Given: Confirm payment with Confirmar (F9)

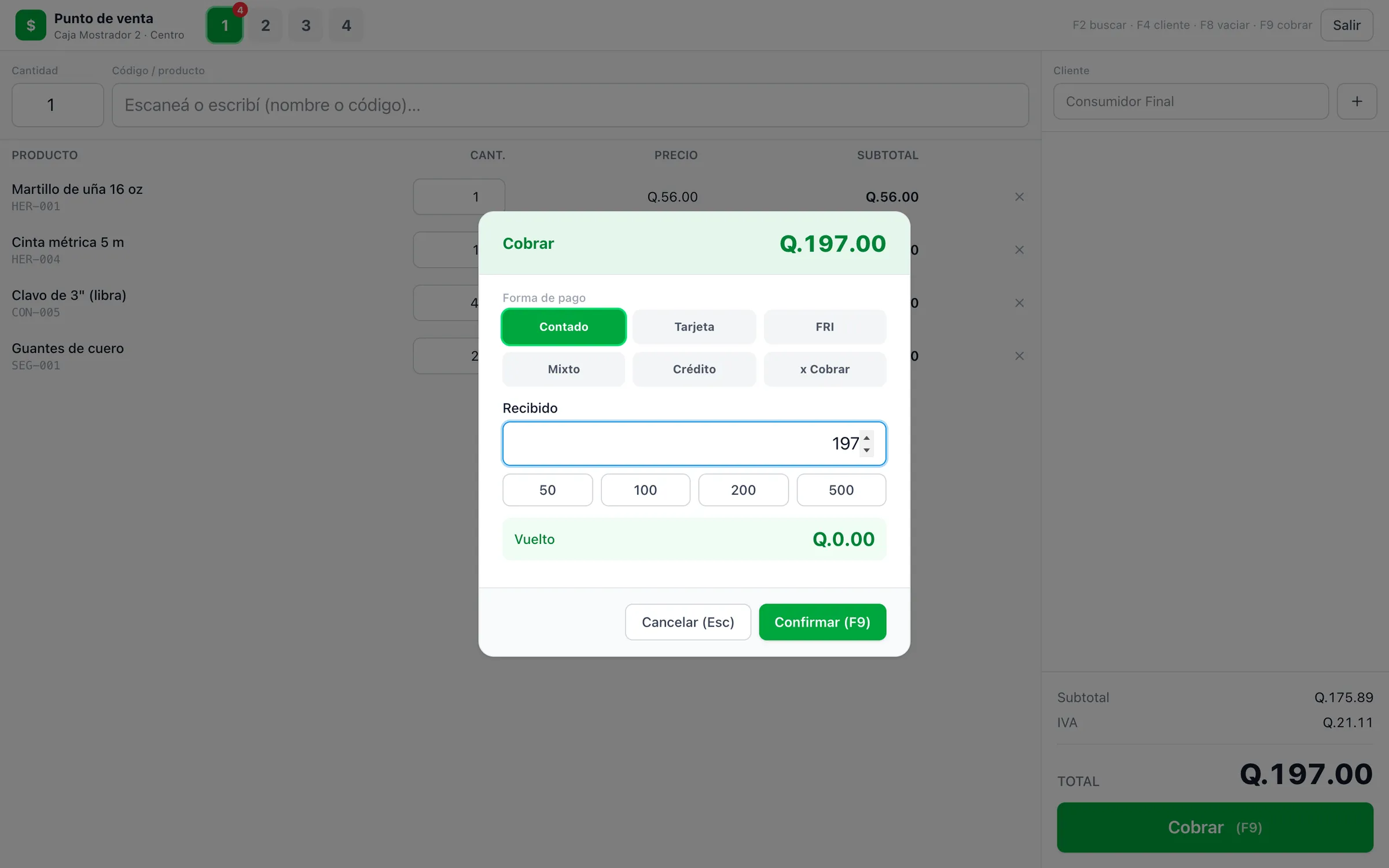Looking at the screenshot, I should point(822,622).
